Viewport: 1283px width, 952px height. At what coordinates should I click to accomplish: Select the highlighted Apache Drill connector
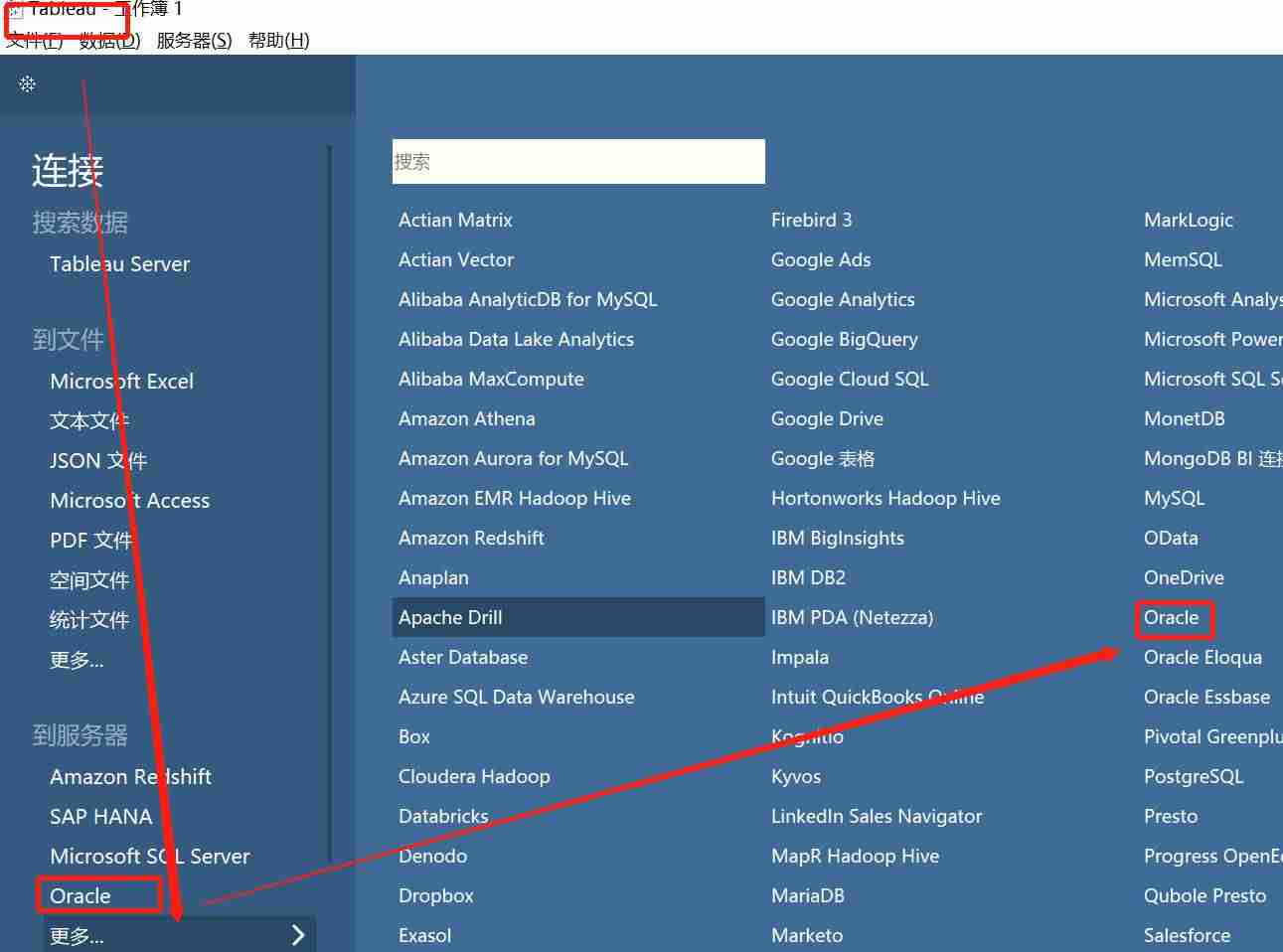(578, 617)
